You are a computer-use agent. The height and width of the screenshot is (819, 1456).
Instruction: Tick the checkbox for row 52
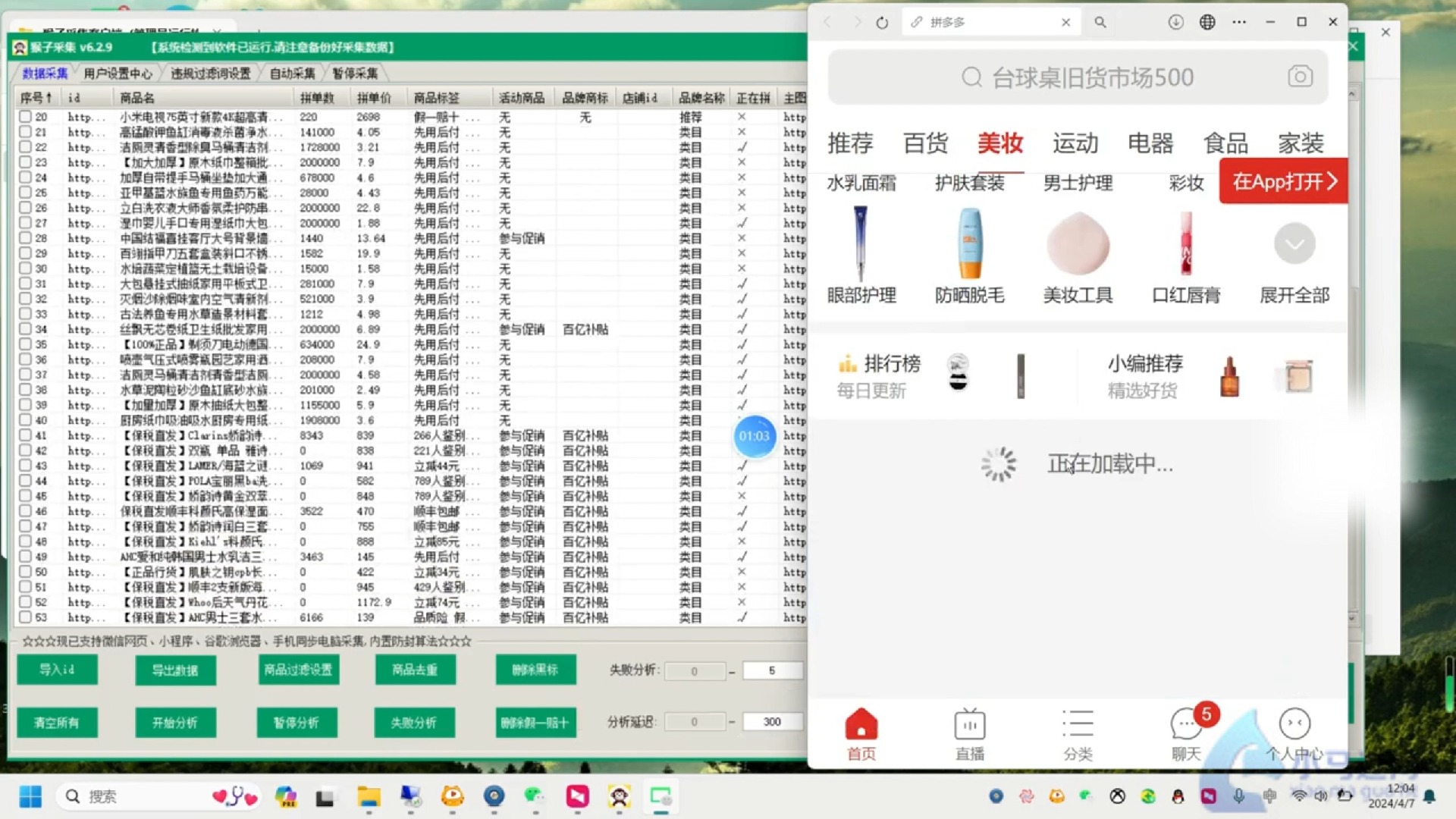(x=25, y=602)
